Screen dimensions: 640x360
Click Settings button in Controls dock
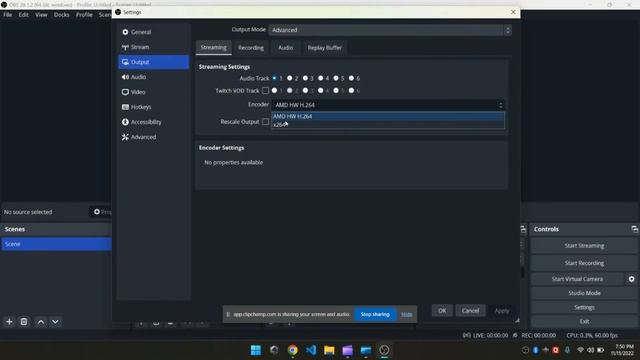584,307
